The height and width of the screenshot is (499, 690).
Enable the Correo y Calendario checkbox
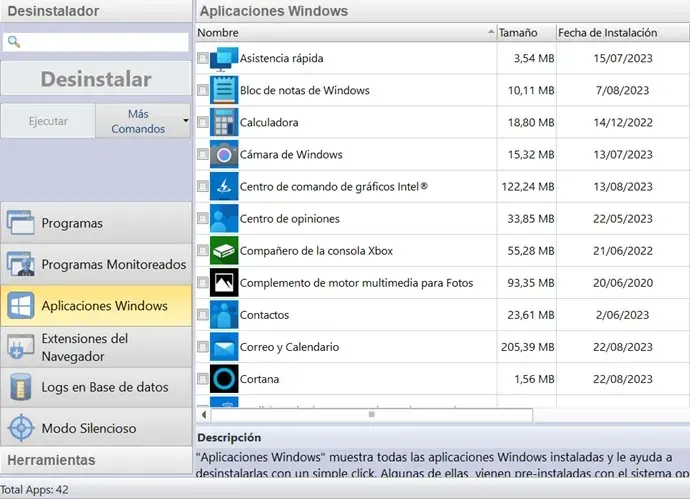coord(203,347)
